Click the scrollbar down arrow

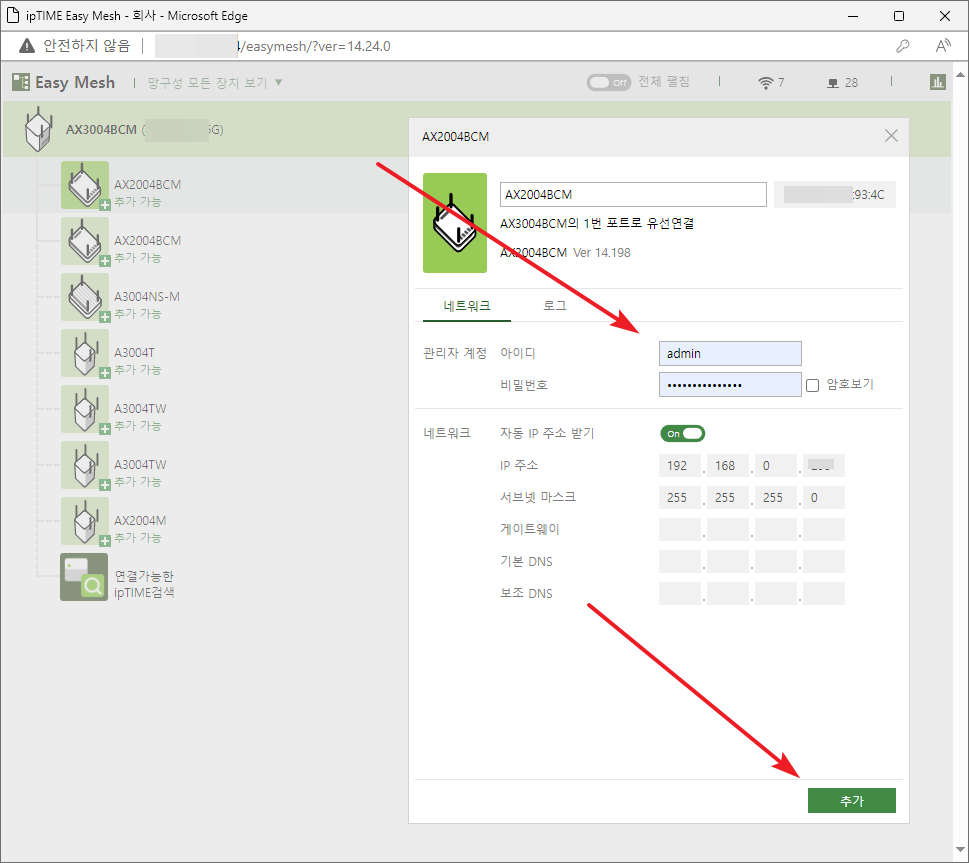960,849
